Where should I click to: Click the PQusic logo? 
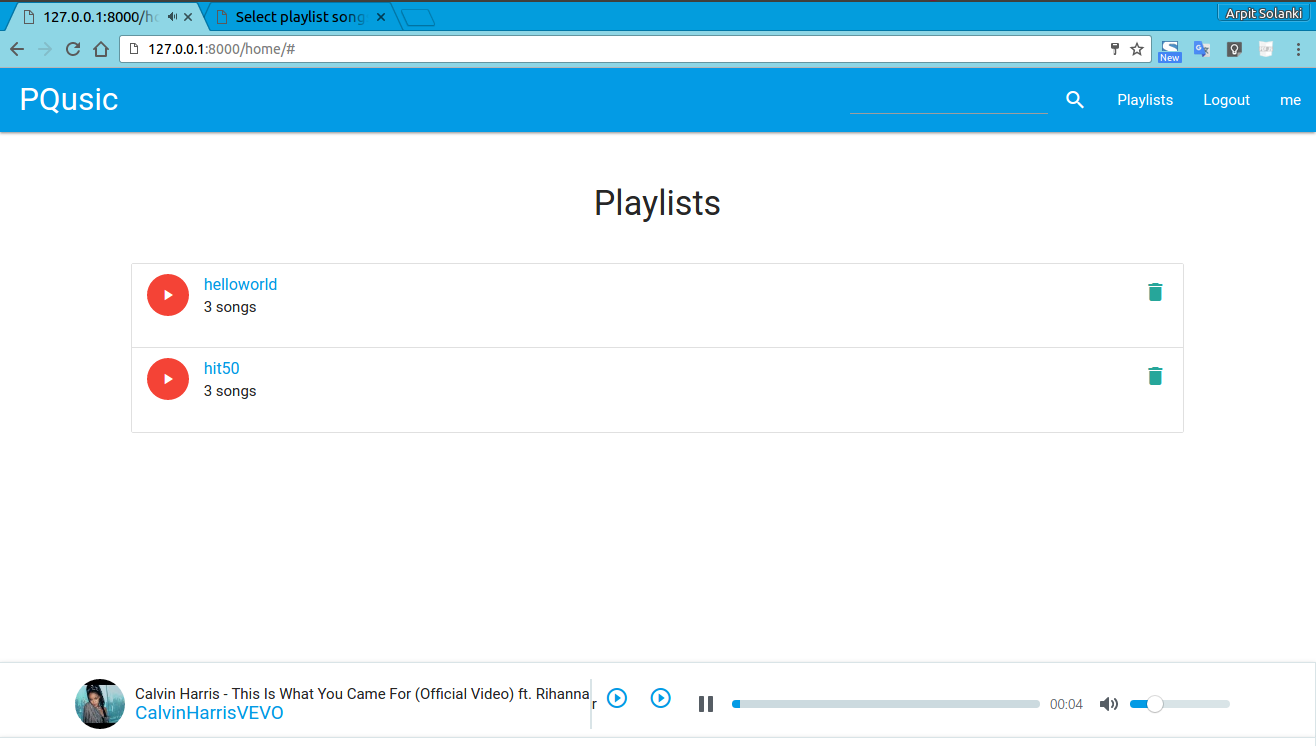tap(69, 99)
